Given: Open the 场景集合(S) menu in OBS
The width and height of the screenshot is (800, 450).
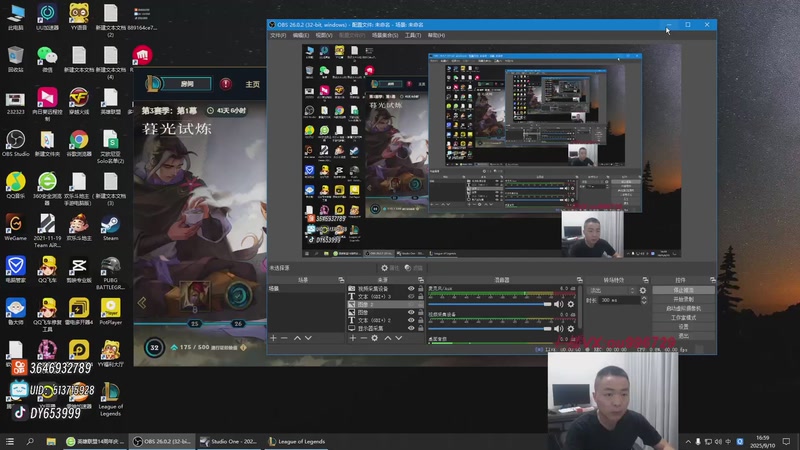Looking at the screenshot, I should (x=385, y=35).
